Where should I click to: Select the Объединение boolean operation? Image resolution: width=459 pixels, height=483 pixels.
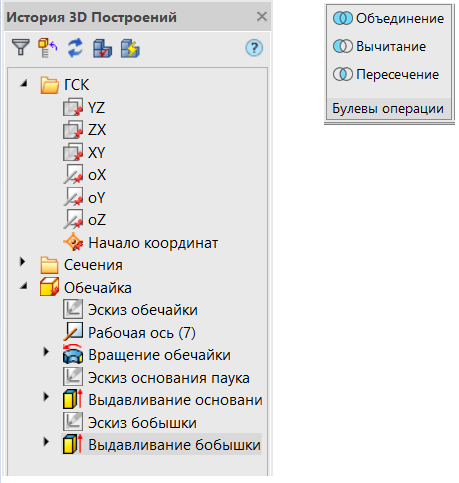(x=388, y=18)
